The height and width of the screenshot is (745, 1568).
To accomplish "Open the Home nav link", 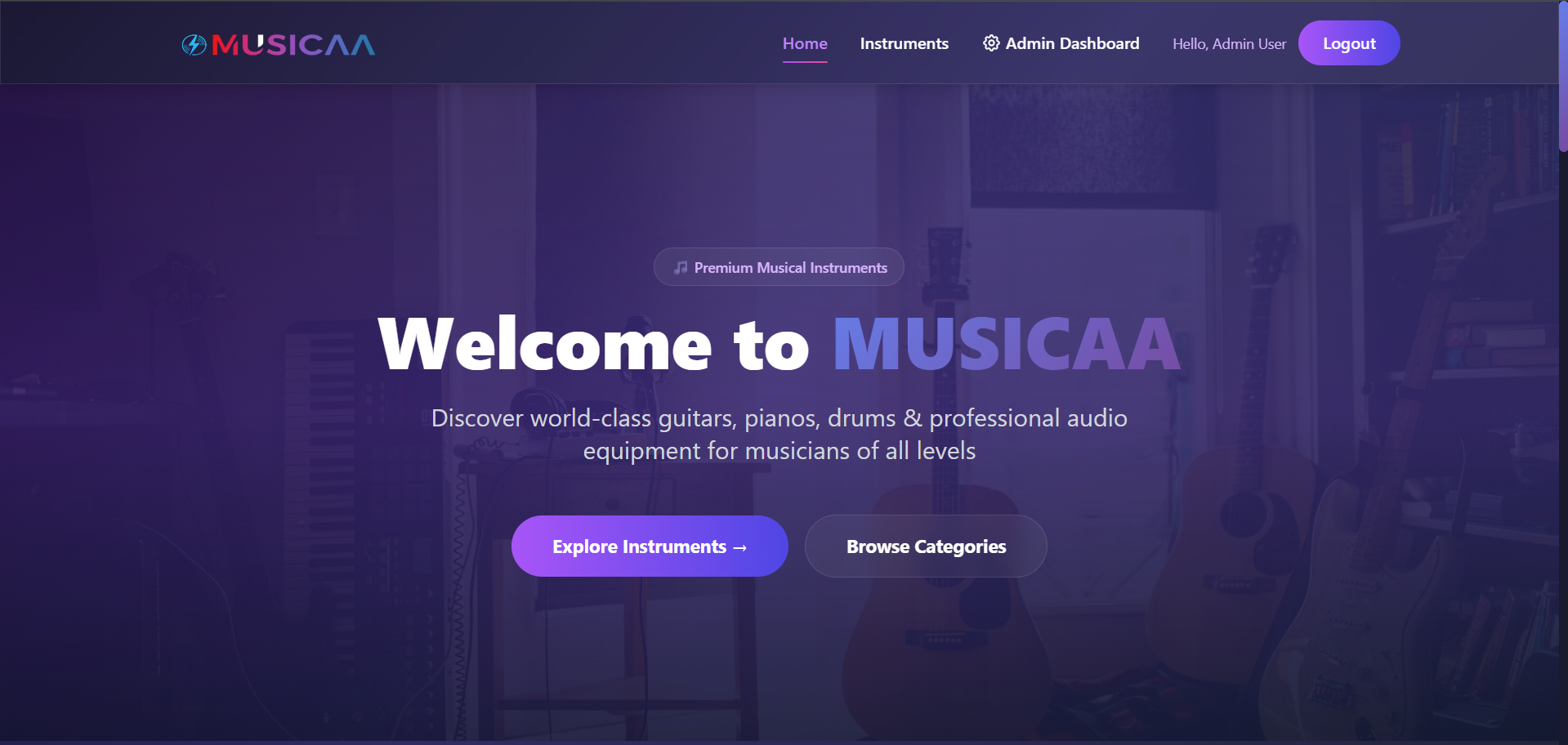I will click(805, 43).
